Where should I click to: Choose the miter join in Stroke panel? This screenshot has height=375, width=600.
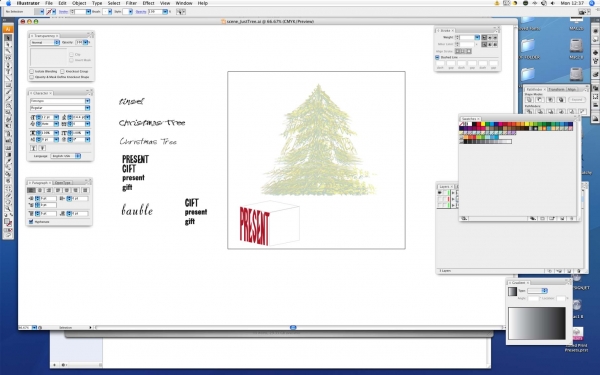484,44
